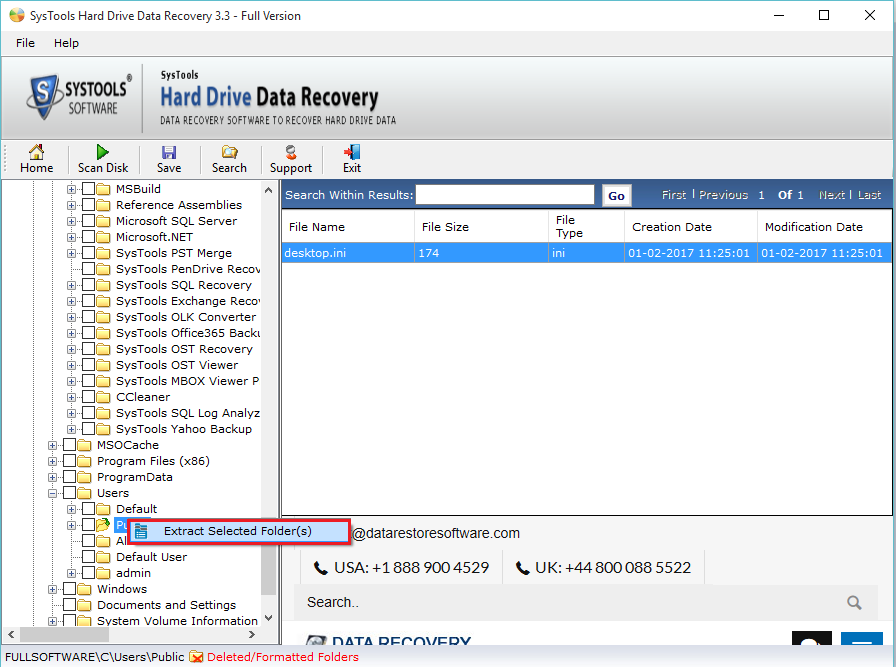
Task: Select the Documents and Settings folder
Action: pos(166,605)
